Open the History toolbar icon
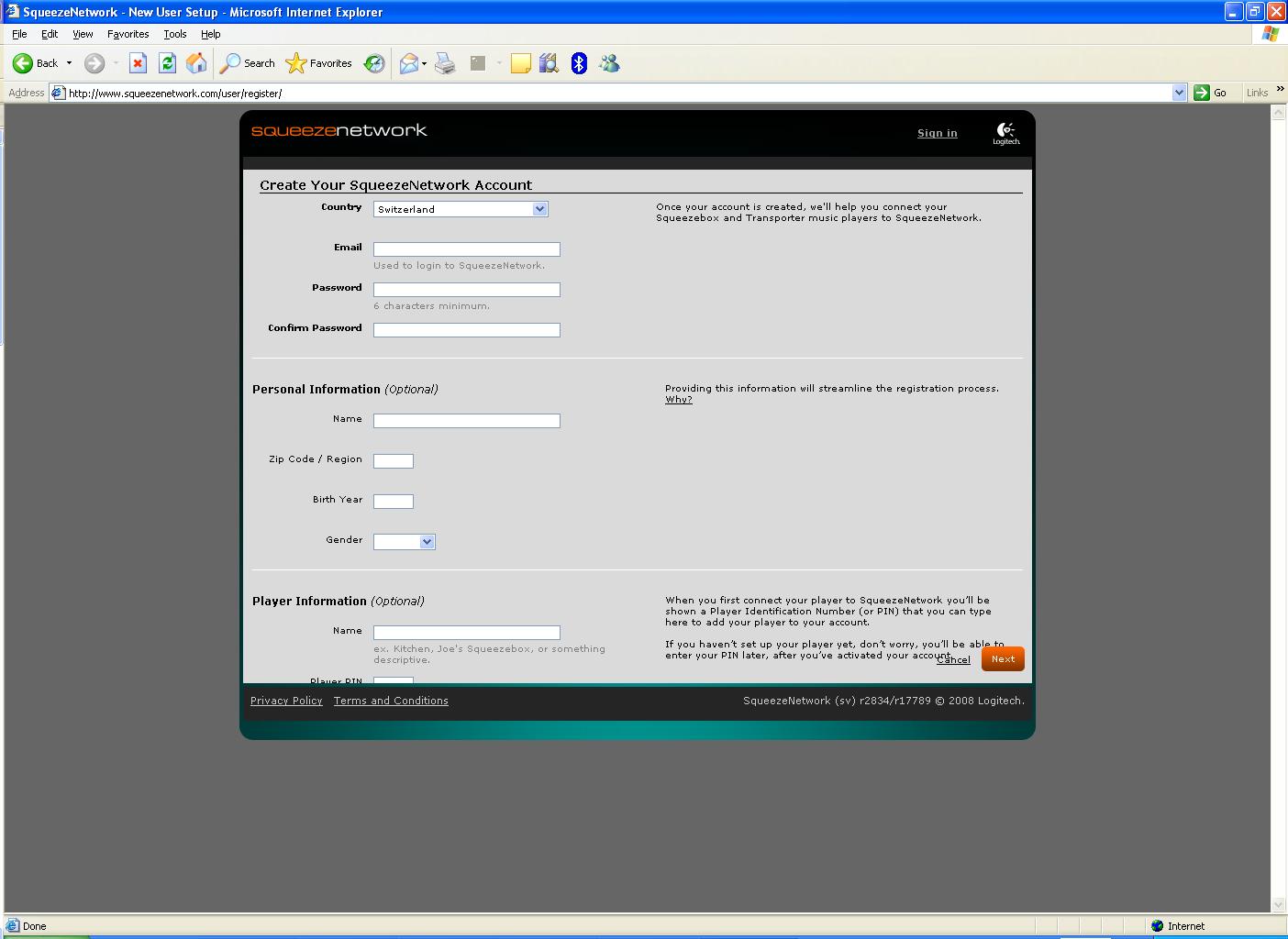Image resolution: width=1288 pixels, height=939 pixels. 374,63
